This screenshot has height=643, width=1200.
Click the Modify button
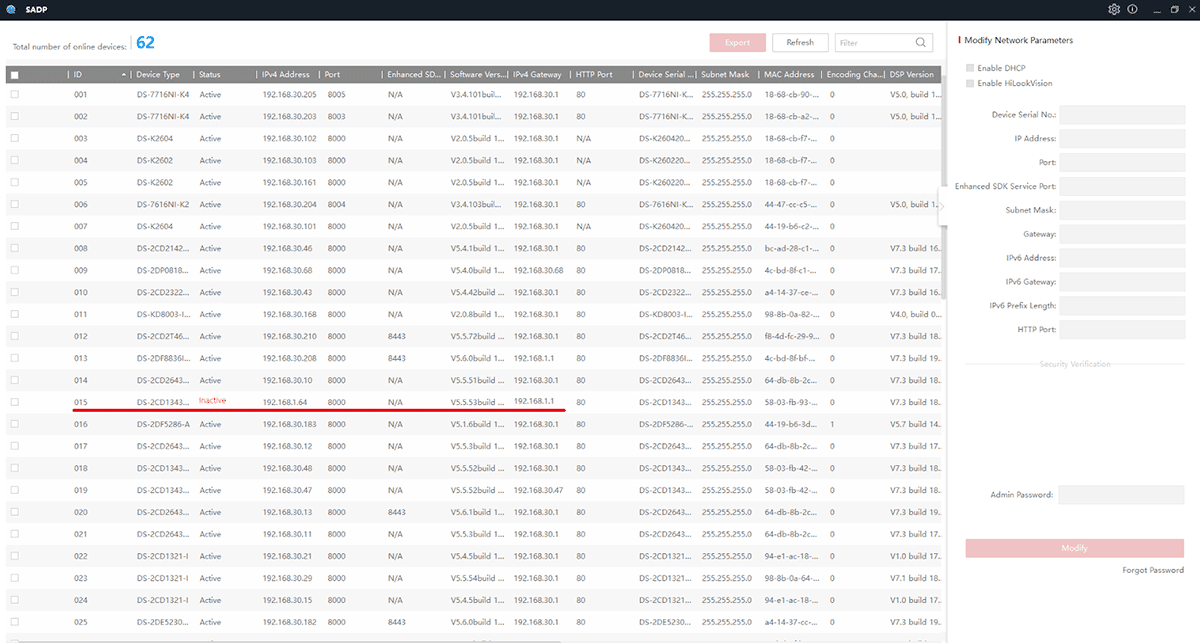click(x=1074, y=548)
